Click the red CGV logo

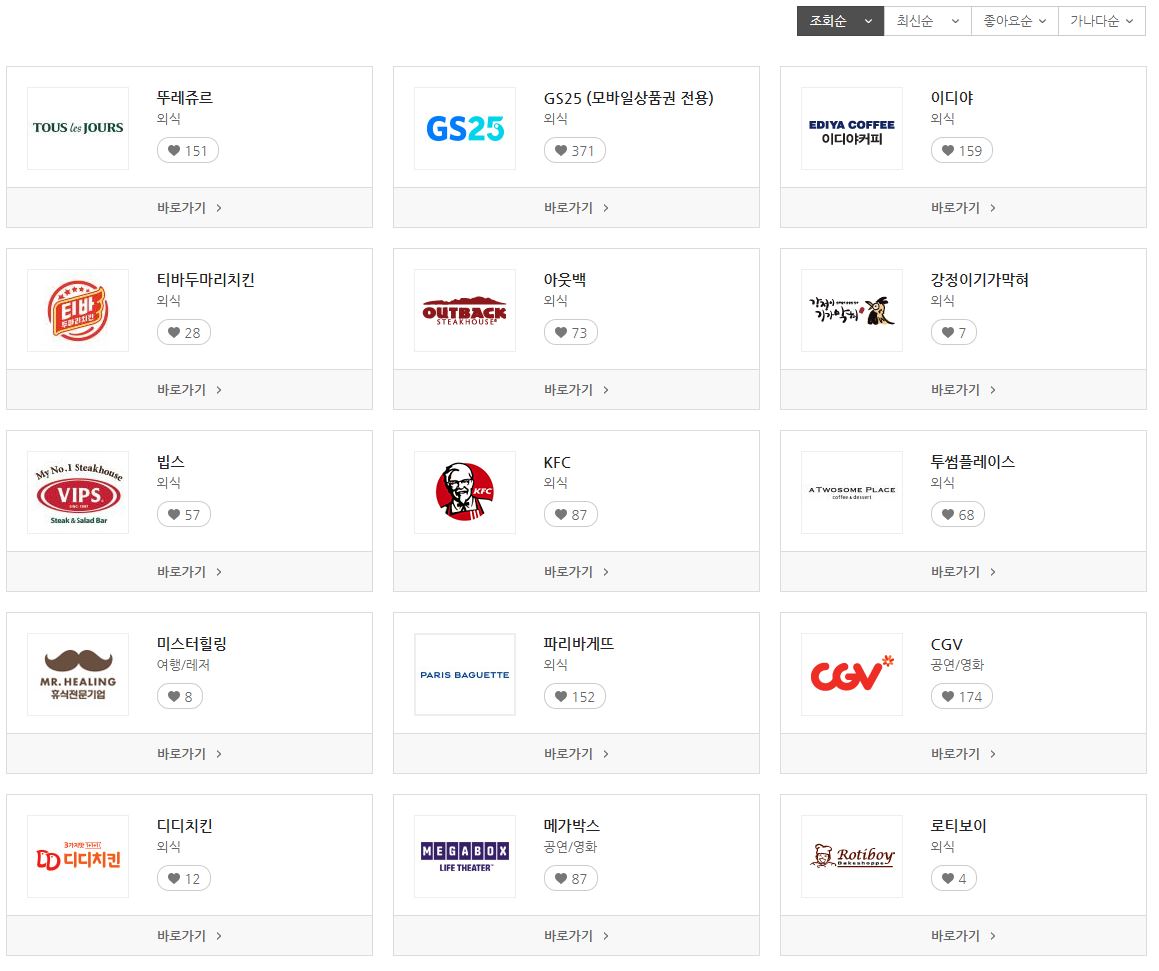tap(852, 674)
